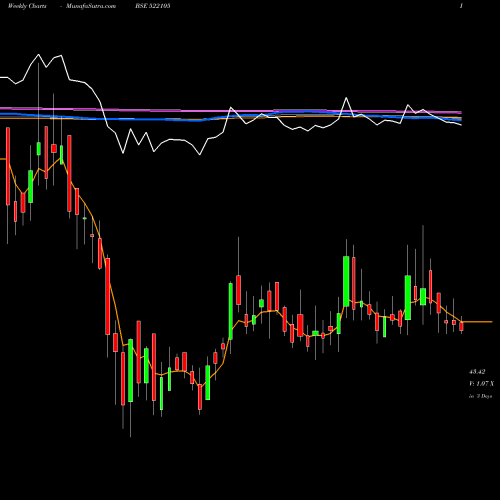
Task: Click the "in 3 Days" label
Action: click(x=480, y=396)
